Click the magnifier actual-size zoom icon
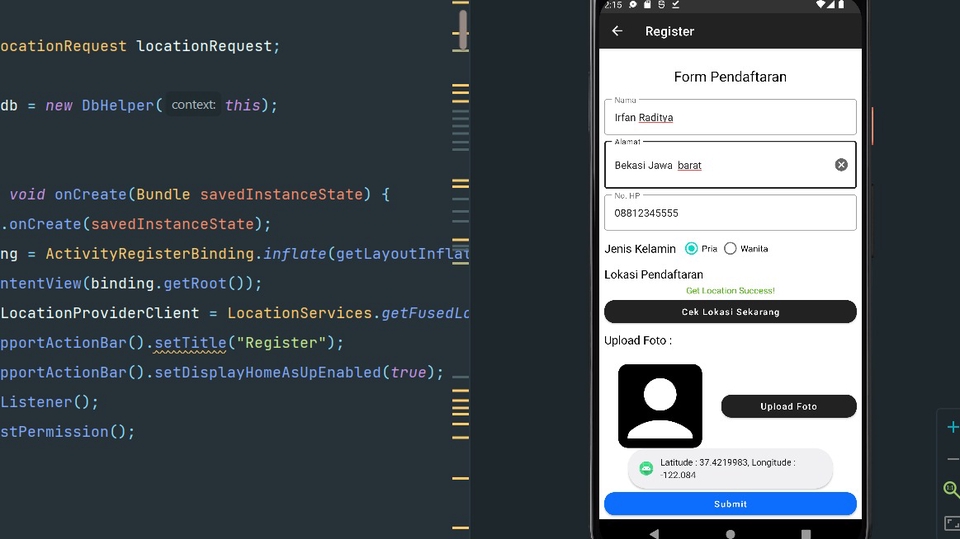This screenshot has height=539, width=960. coord(951,489)
